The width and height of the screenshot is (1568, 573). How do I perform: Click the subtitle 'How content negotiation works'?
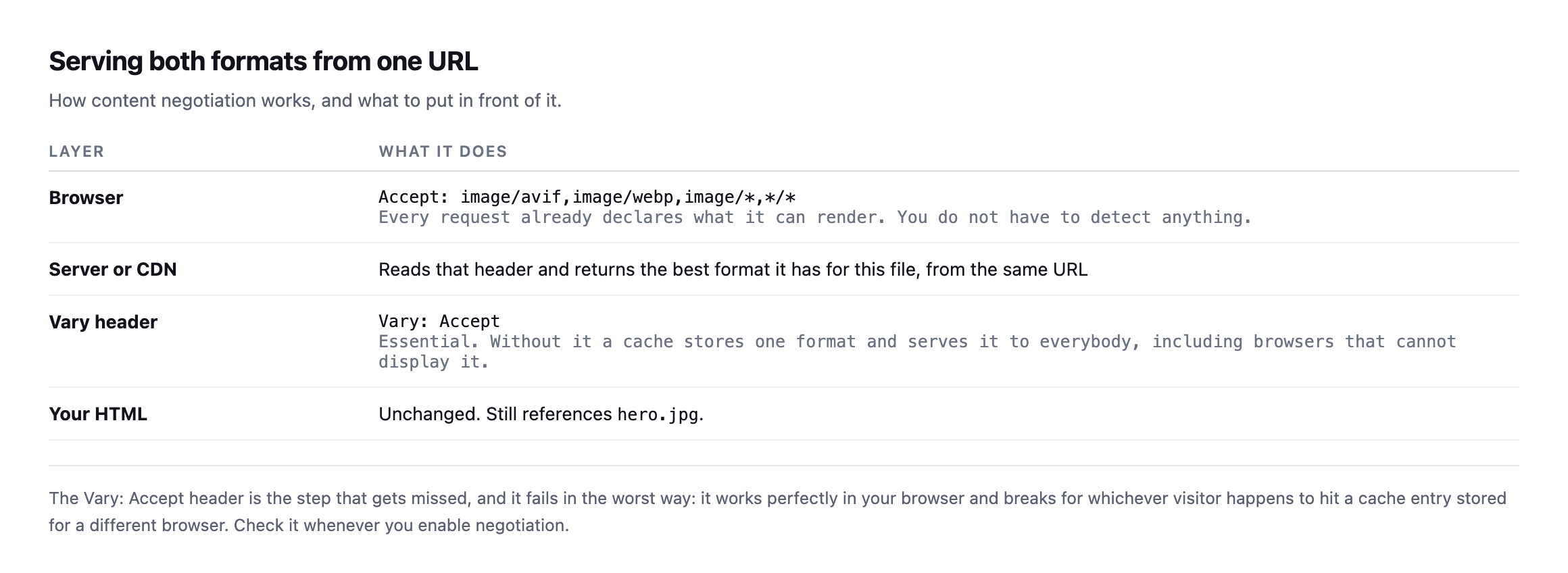tap(305, 101)
